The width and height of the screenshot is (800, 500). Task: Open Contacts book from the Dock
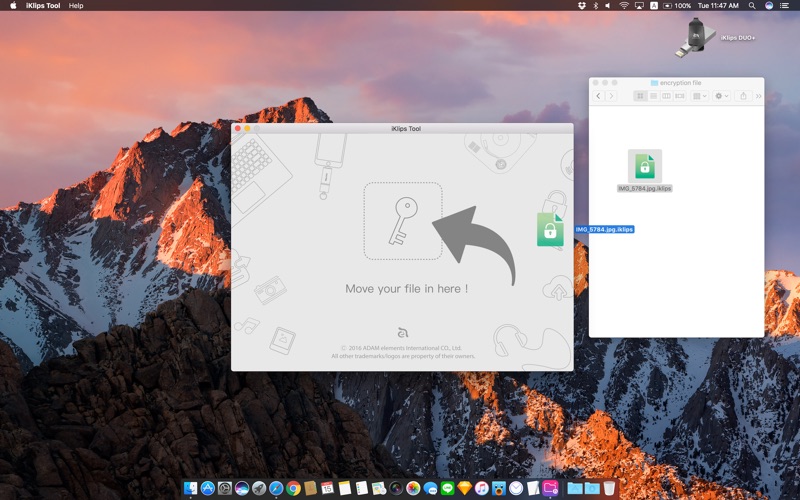[310, 488]
